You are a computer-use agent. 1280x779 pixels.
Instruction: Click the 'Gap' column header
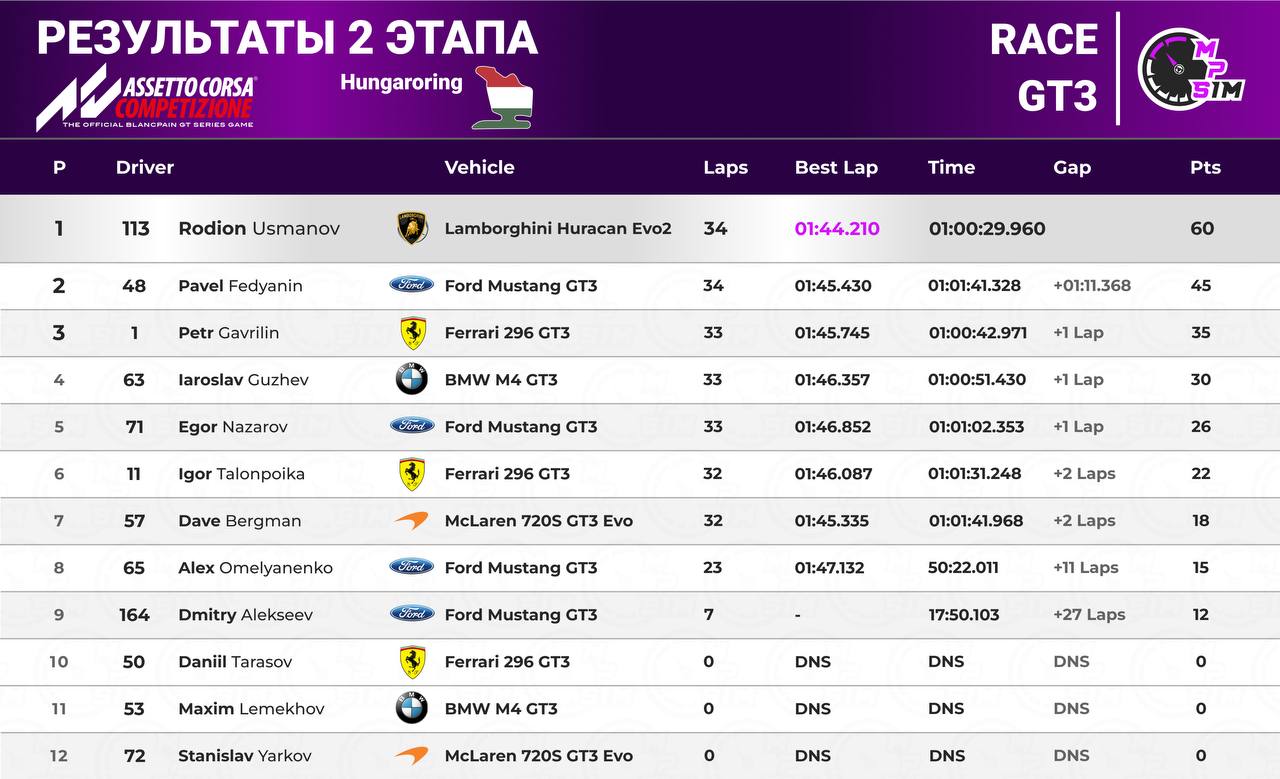[1072, 168]
